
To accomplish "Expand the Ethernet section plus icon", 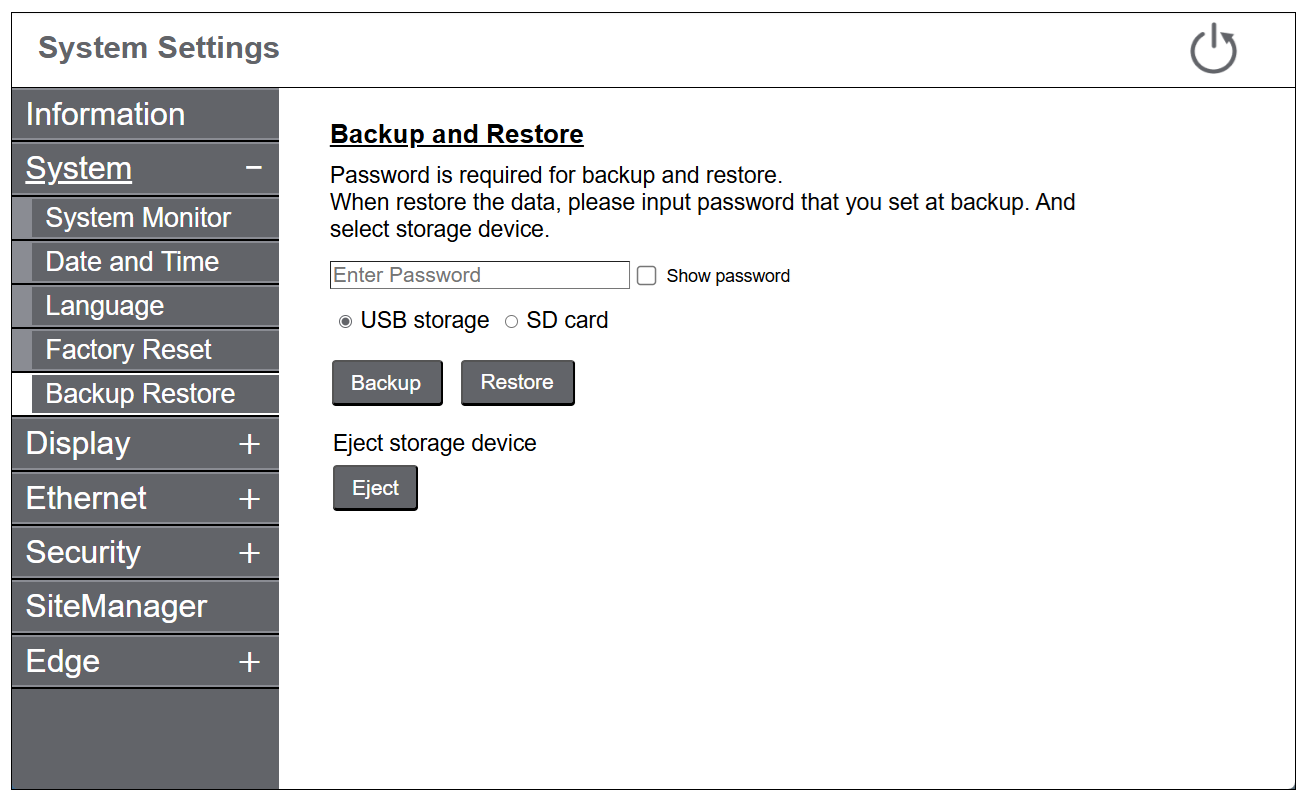I will pos(250,498).
